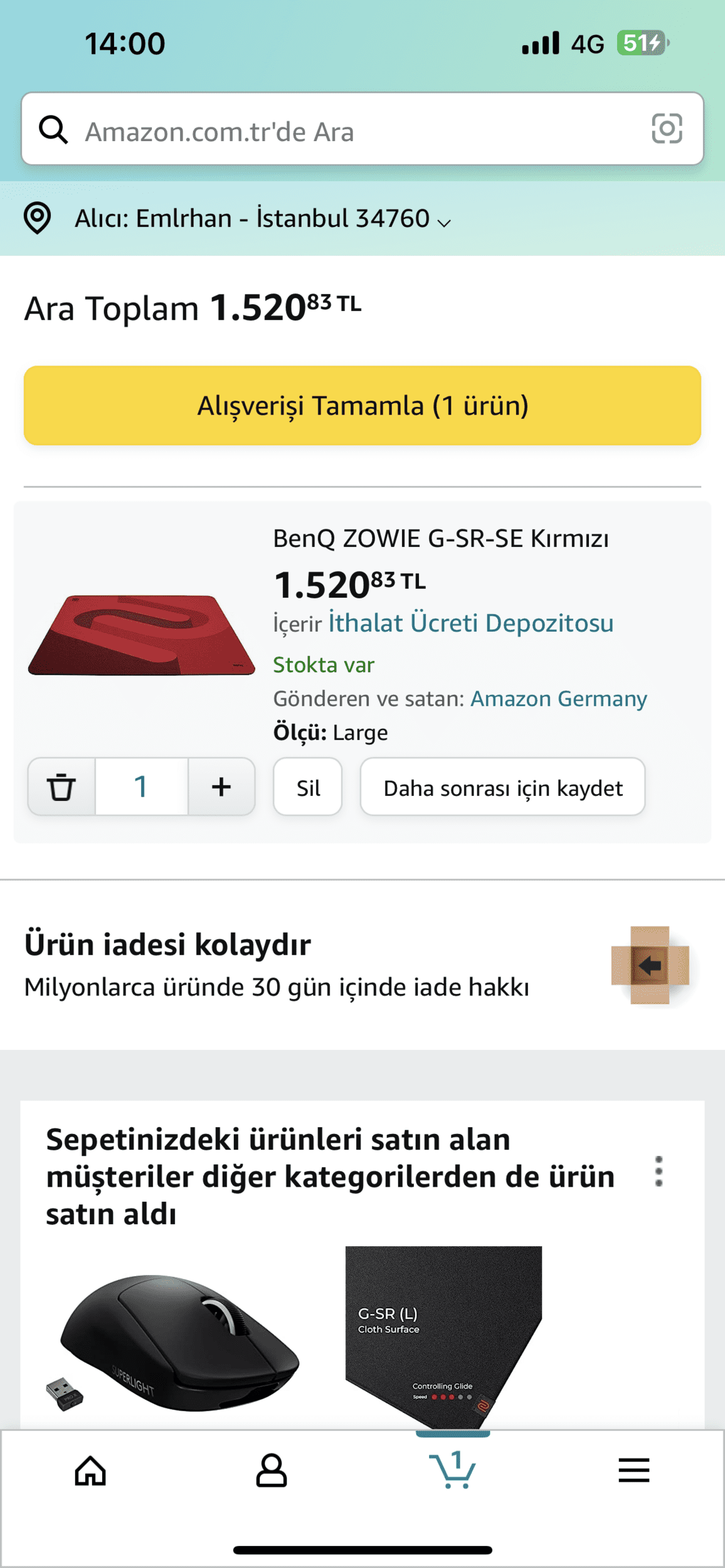Open Amazon Germany seller link
Viewport: 725px width, 1568px height.
559,699
